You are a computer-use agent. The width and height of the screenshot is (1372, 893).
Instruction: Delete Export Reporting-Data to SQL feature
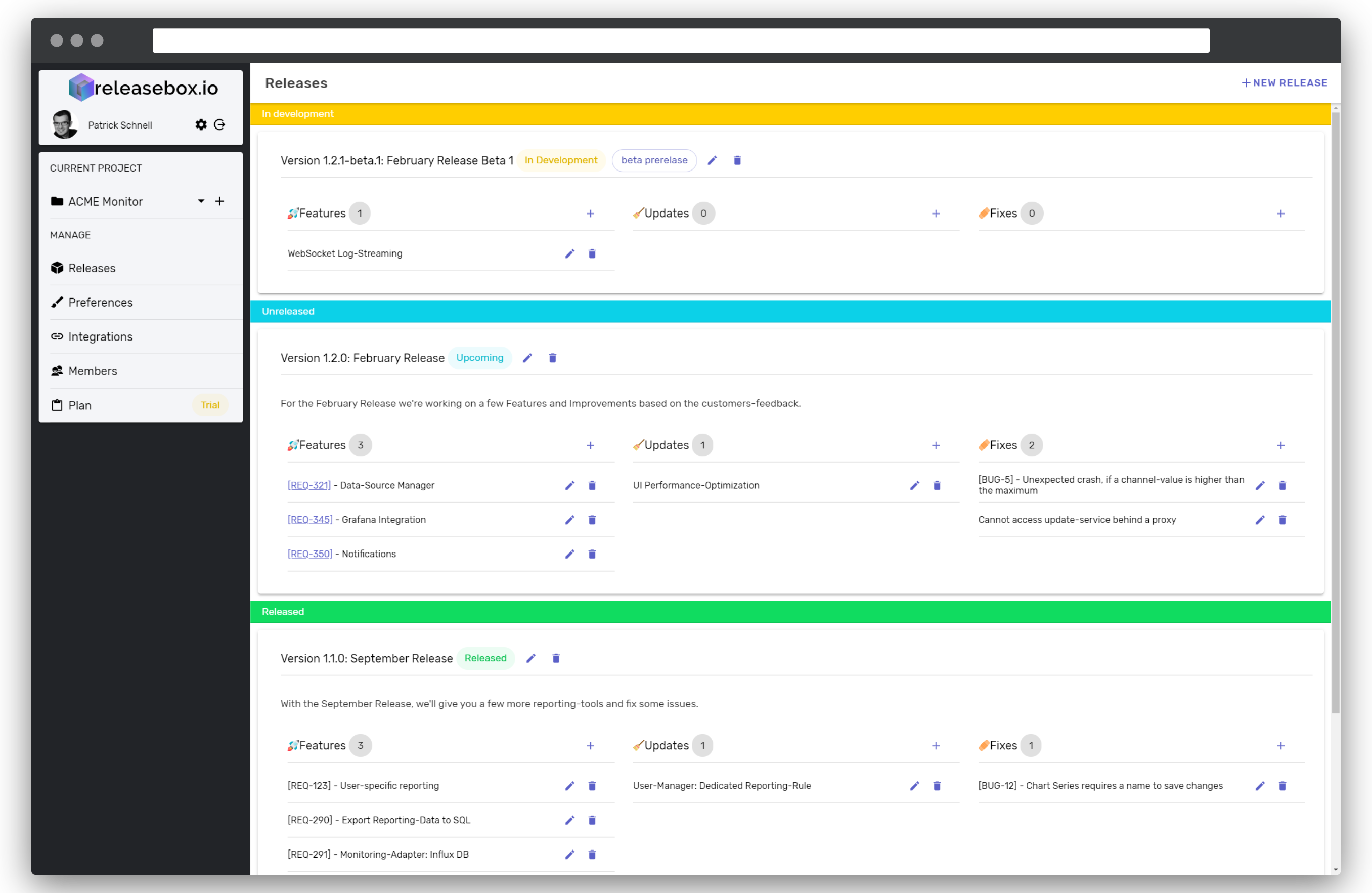pos(592,820)
